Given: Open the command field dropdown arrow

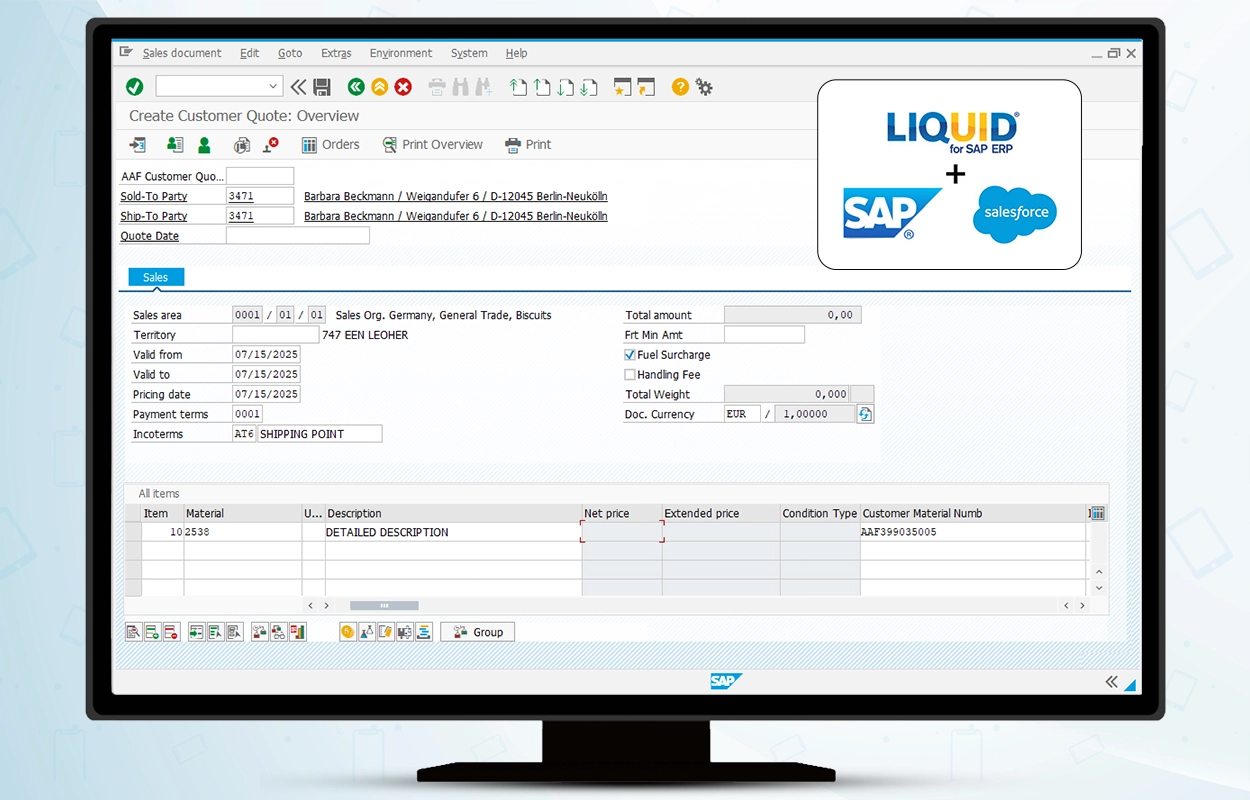Looking at the screenshot, I should click(x=274, y=87).
